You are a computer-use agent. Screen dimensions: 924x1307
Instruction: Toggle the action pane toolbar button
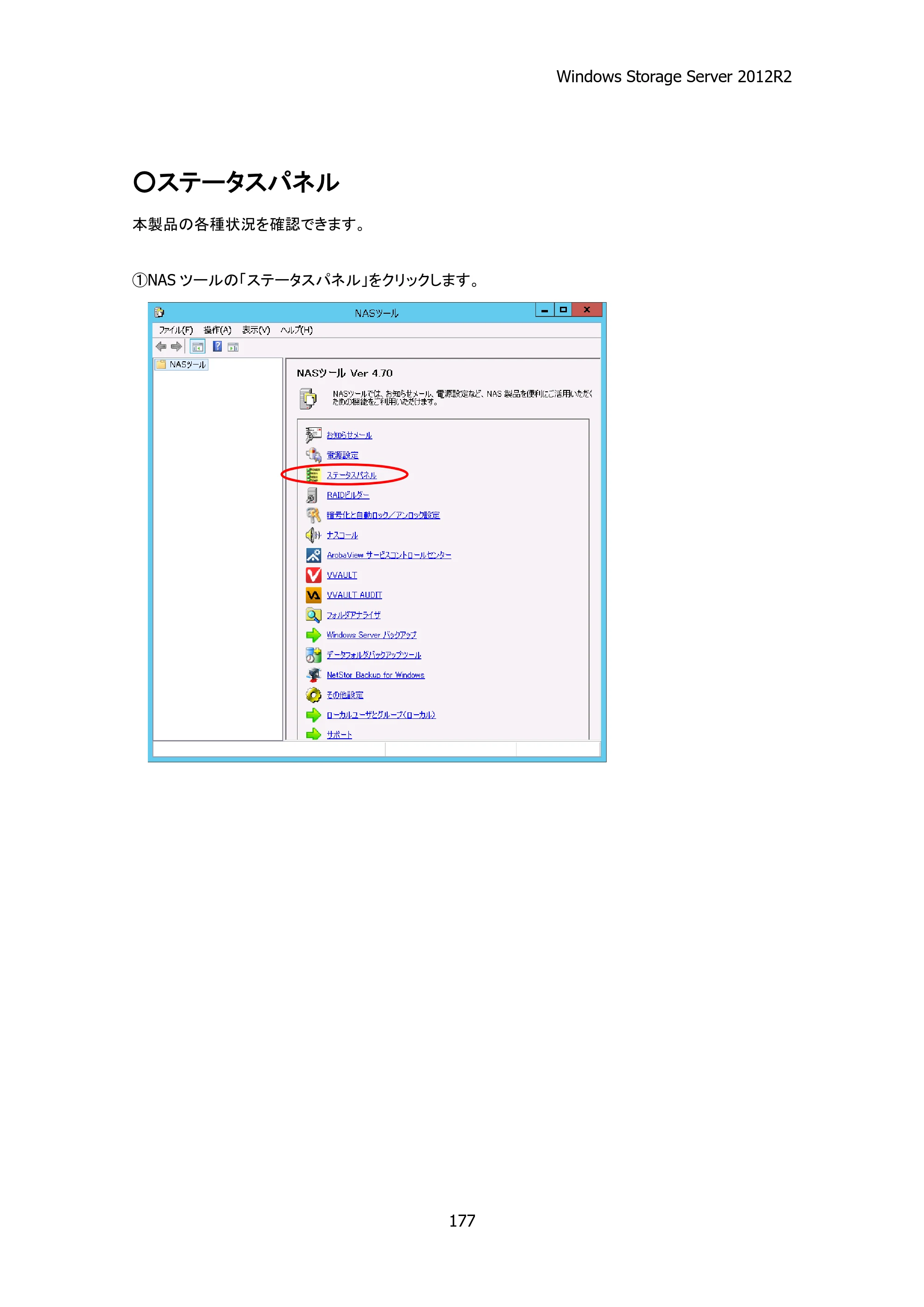click(x=233, y=347)
